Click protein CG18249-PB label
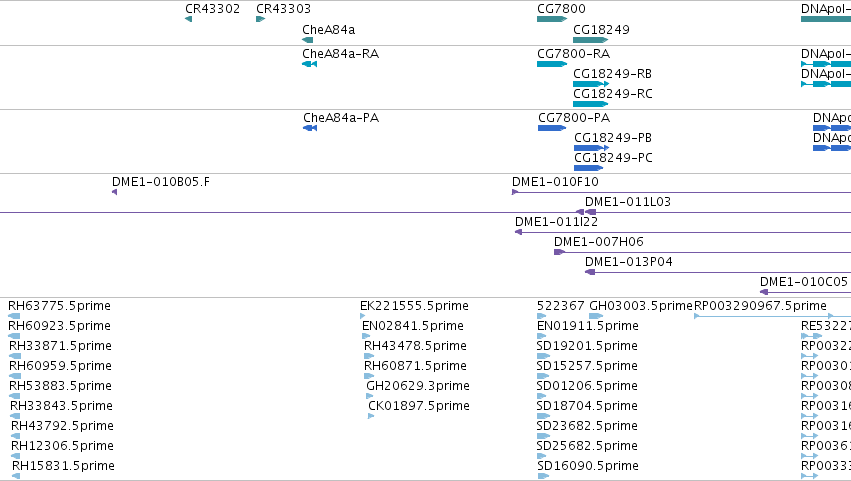The height and width of the screenshot is (481, 851). (x=613, y=138)
